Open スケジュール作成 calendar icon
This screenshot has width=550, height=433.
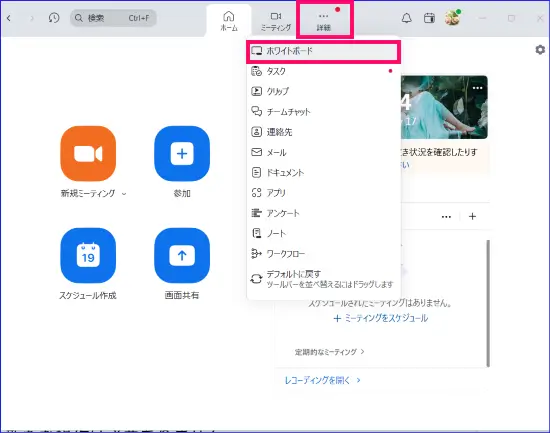coord(88,255)
